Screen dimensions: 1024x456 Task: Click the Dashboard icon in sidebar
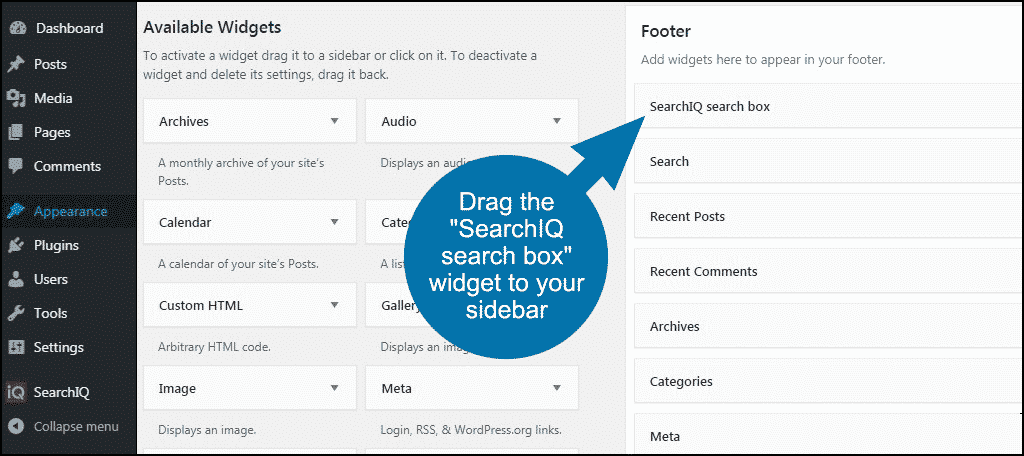point(16,28)
